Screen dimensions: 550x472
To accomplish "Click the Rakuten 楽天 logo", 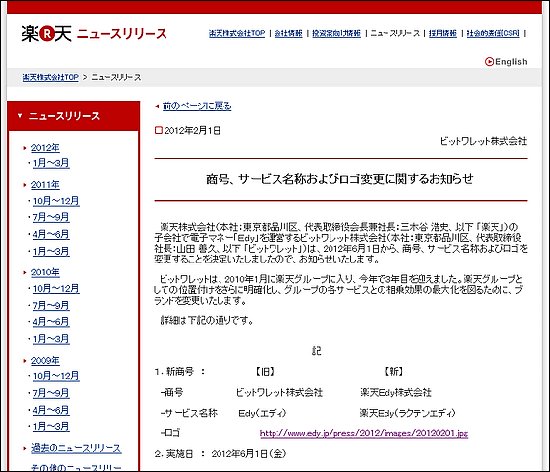I will pyautogui.click(x=47, y=34).
